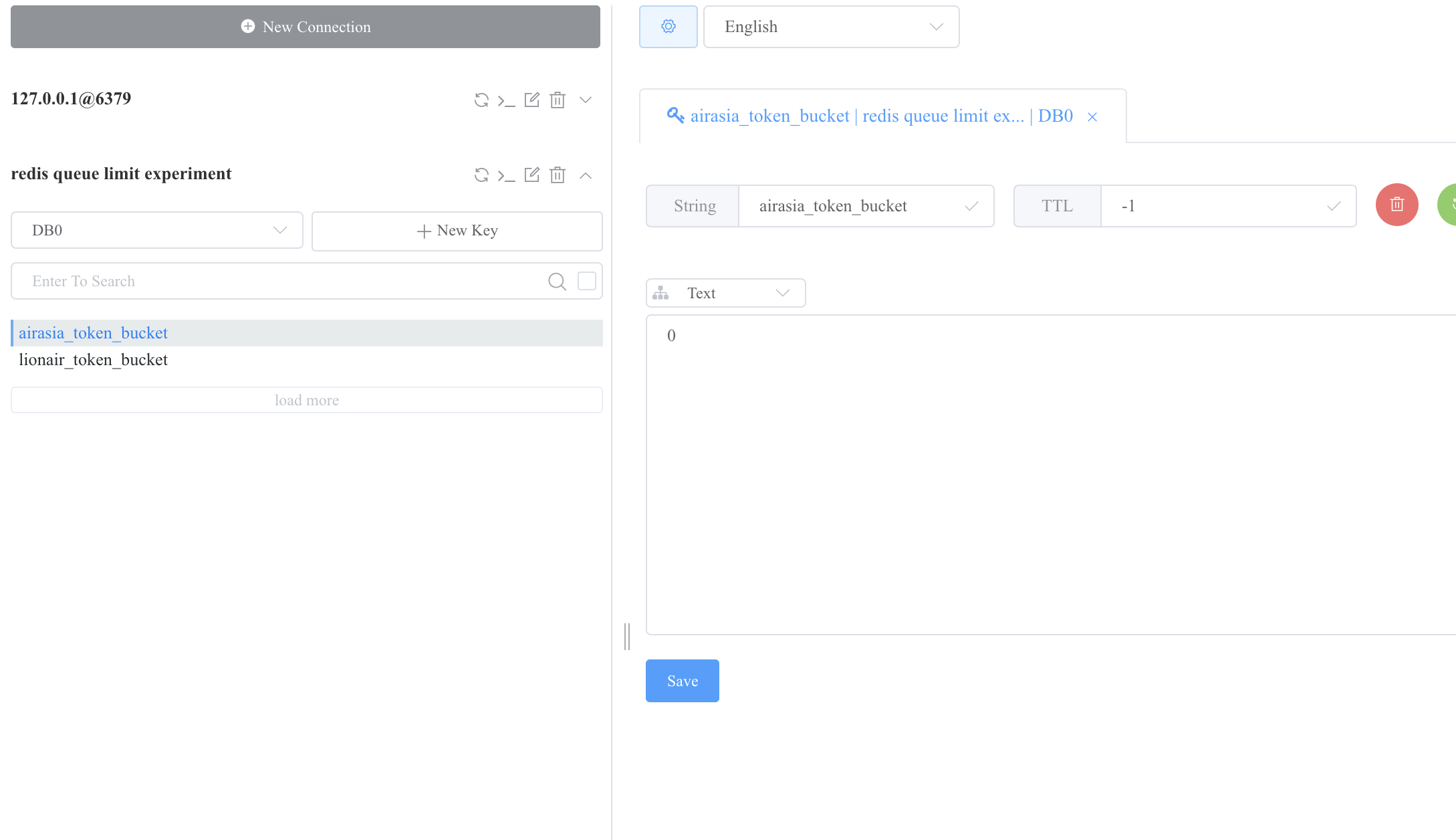
Task: Click the New Key button
Action: 457,231
